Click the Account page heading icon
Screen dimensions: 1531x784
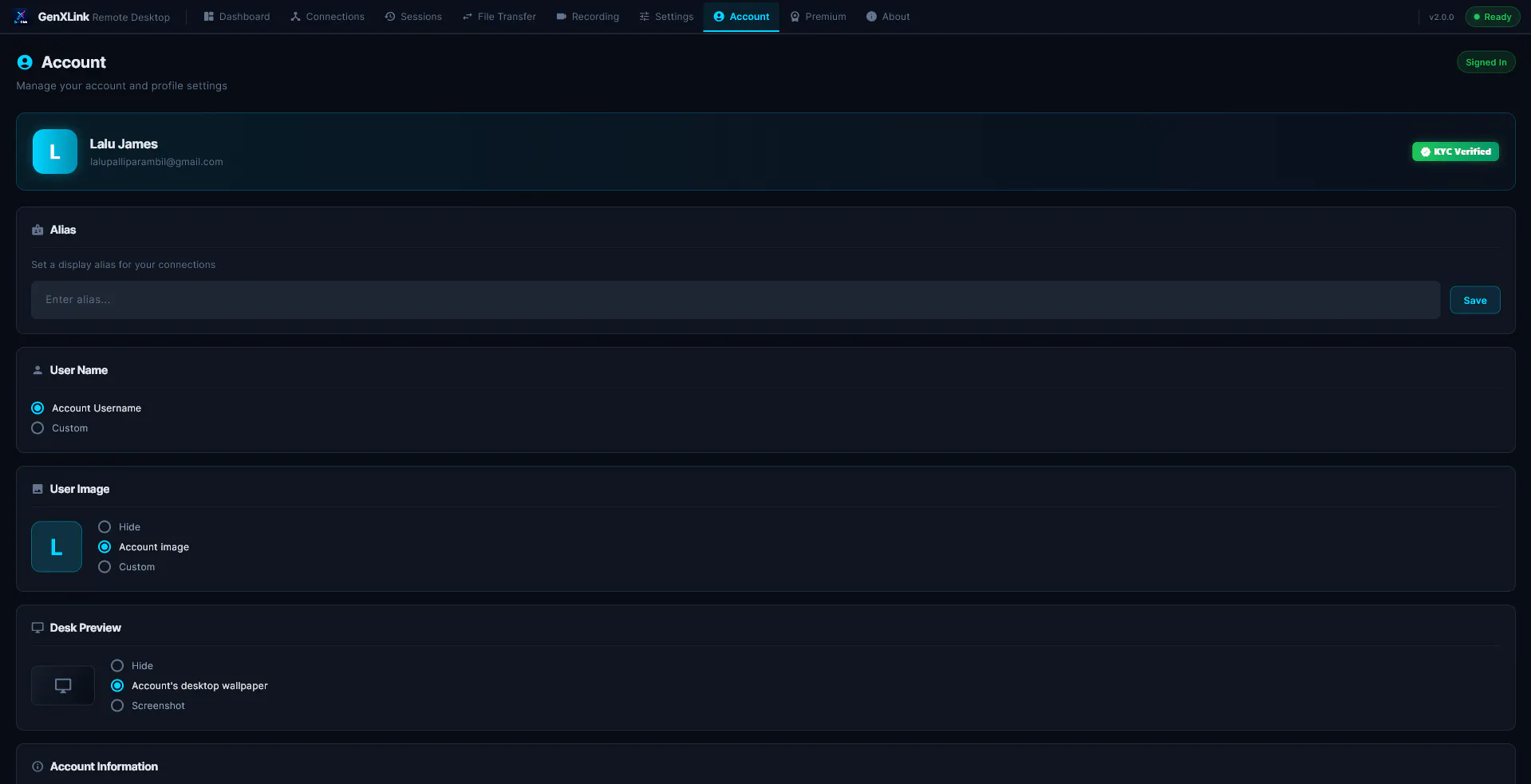(x=25, y=62)
